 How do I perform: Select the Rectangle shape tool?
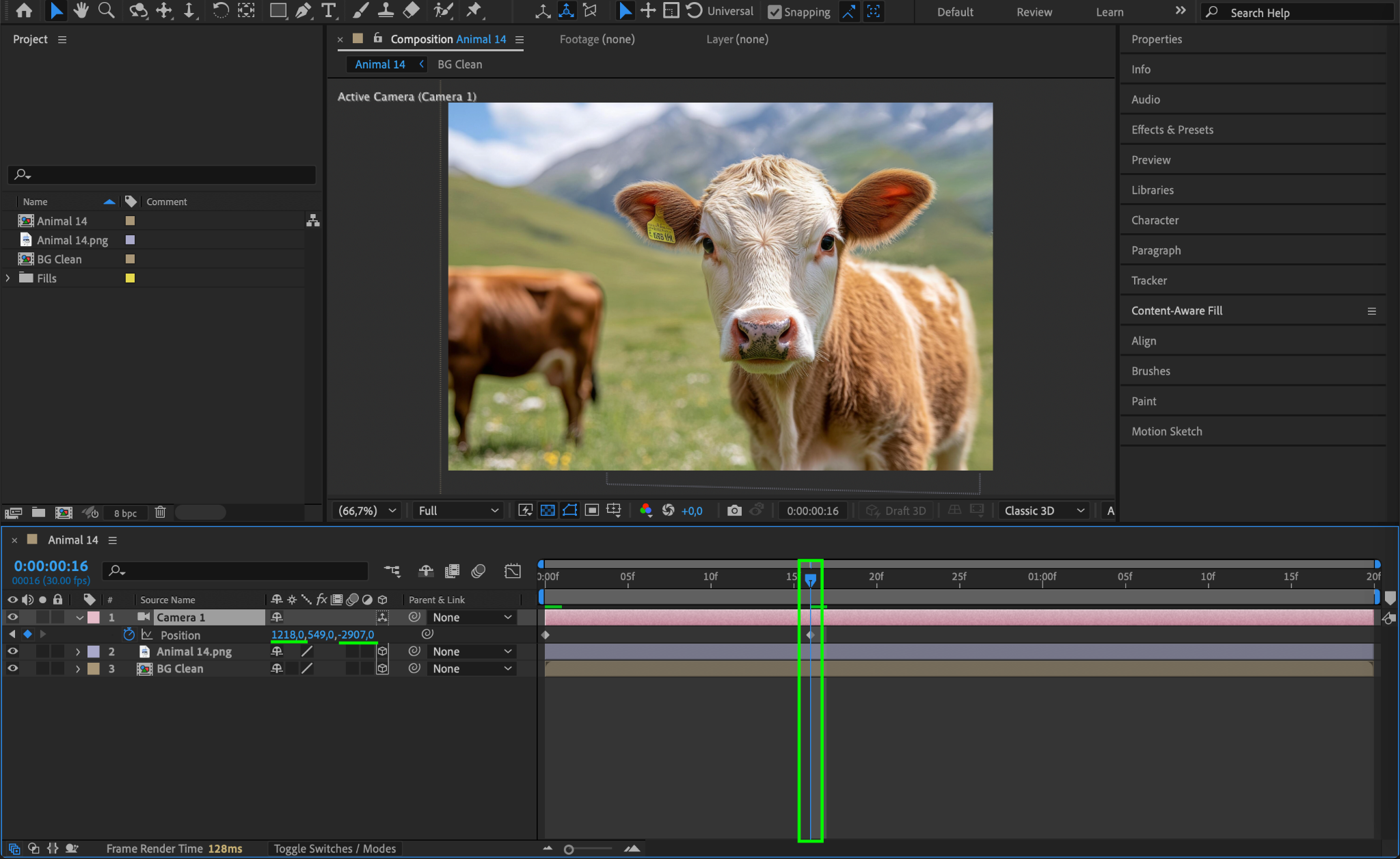[278, 10]
